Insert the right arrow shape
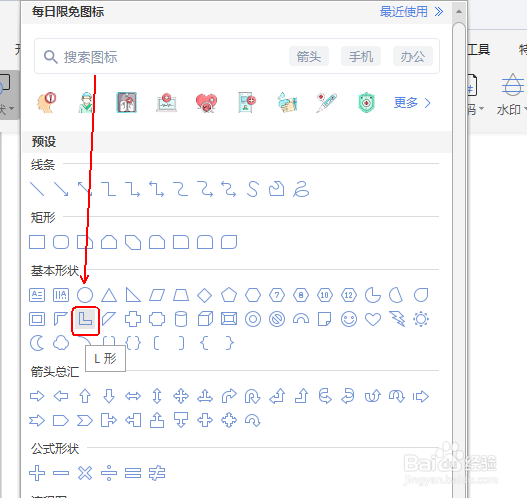Viewport: 527px width, 498px height. (x=37, y=396)
